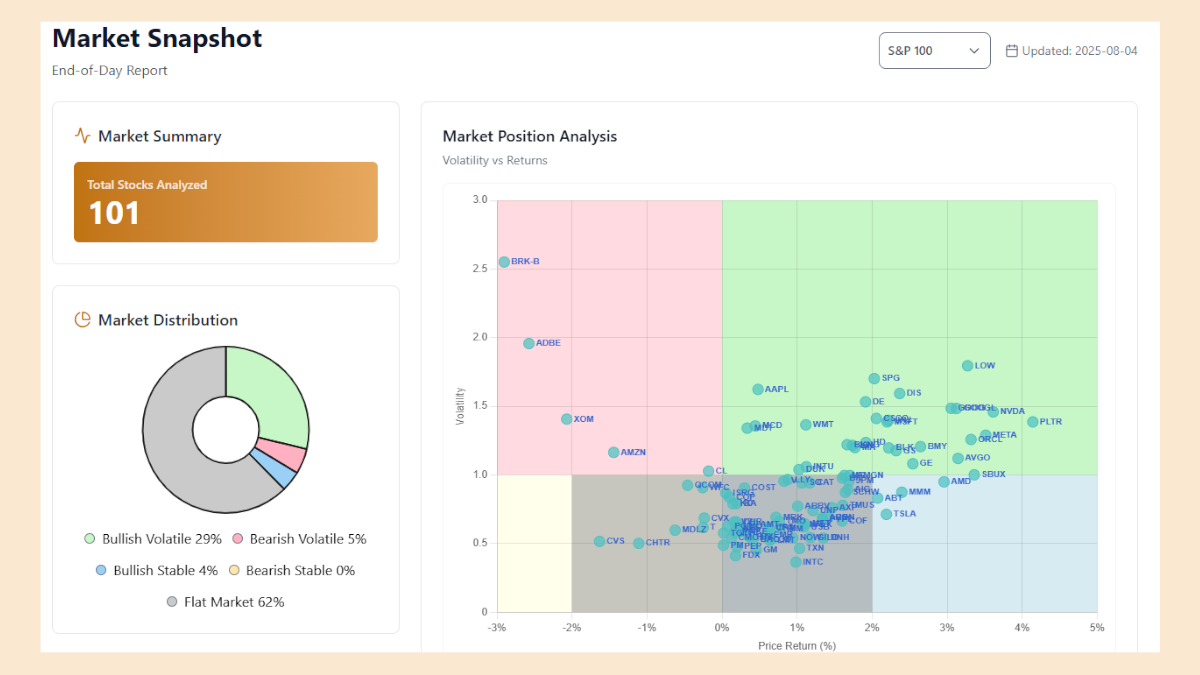Click the pulse icon beside Market Summary

[83, 136]
